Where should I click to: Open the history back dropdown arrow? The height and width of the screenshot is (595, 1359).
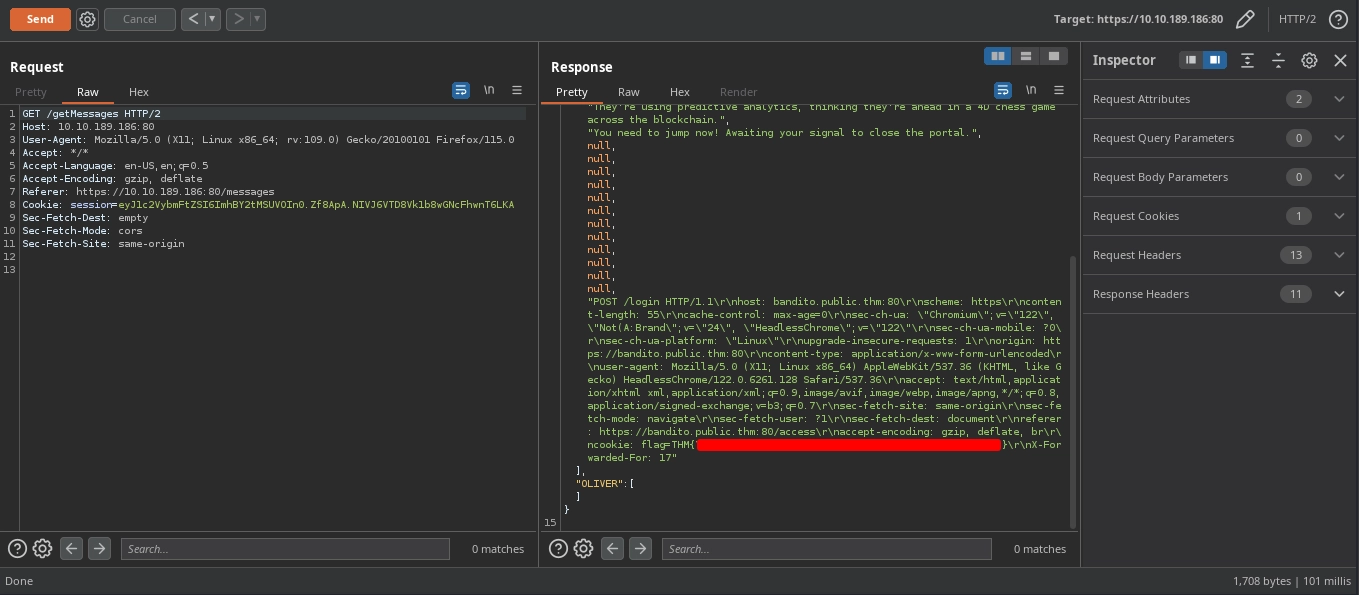click(212, 19)
